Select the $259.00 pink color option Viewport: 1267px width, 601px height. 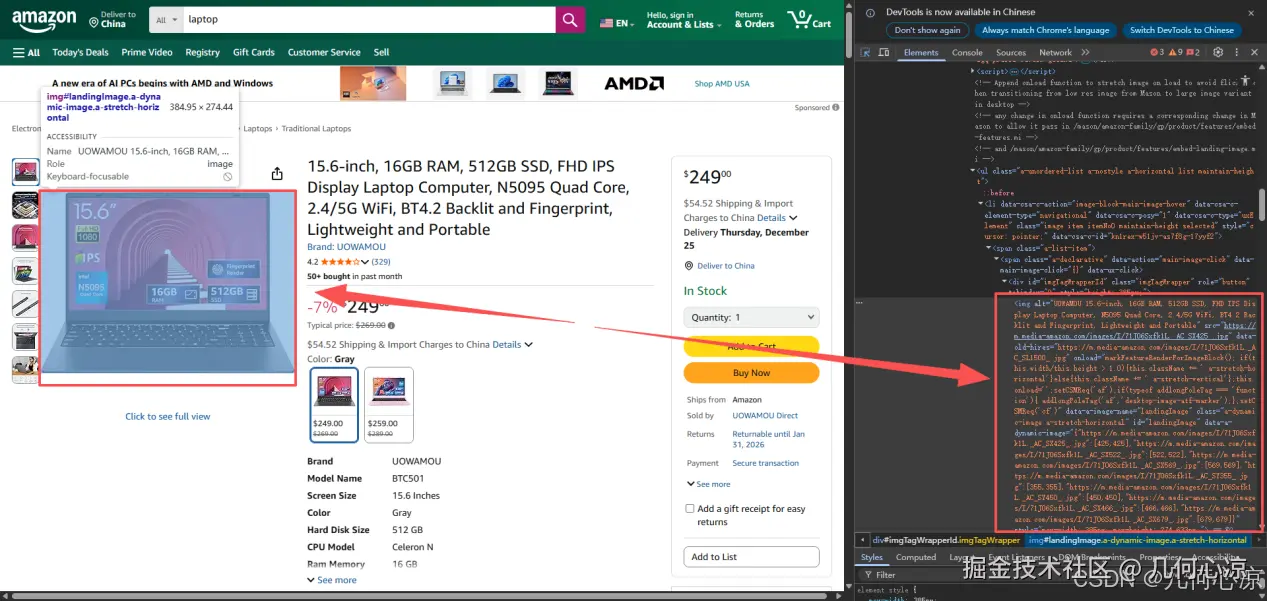pos(389,405)
